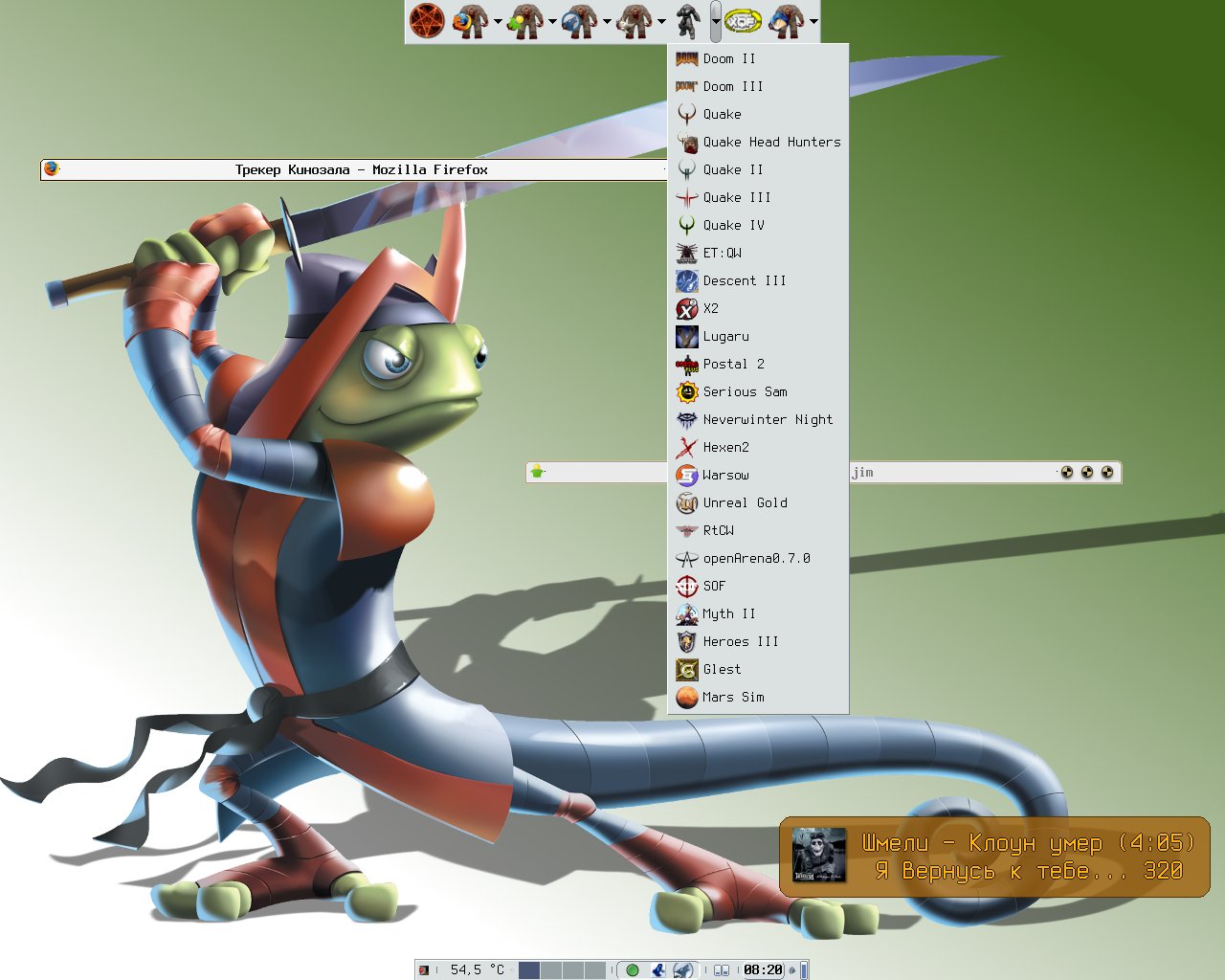Launch Doom II from the games menu
The image size is (1225, 980).
[x=758, y=58]
